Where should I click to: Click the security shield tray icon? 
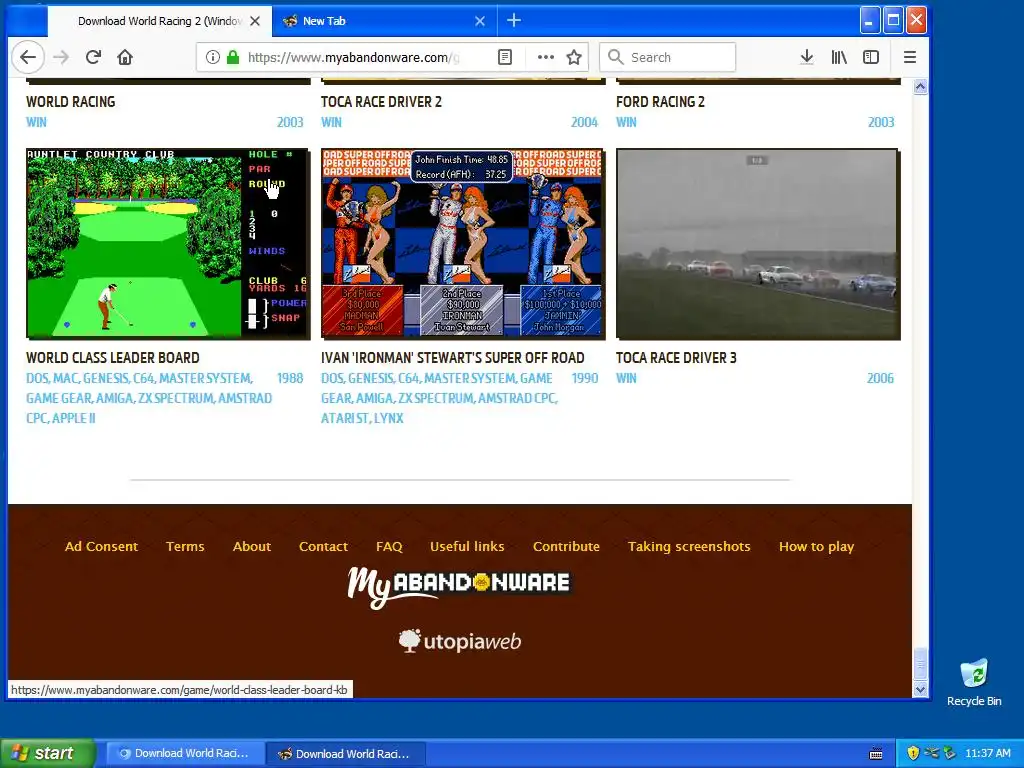pyautogui.click(x=913, y=754)
